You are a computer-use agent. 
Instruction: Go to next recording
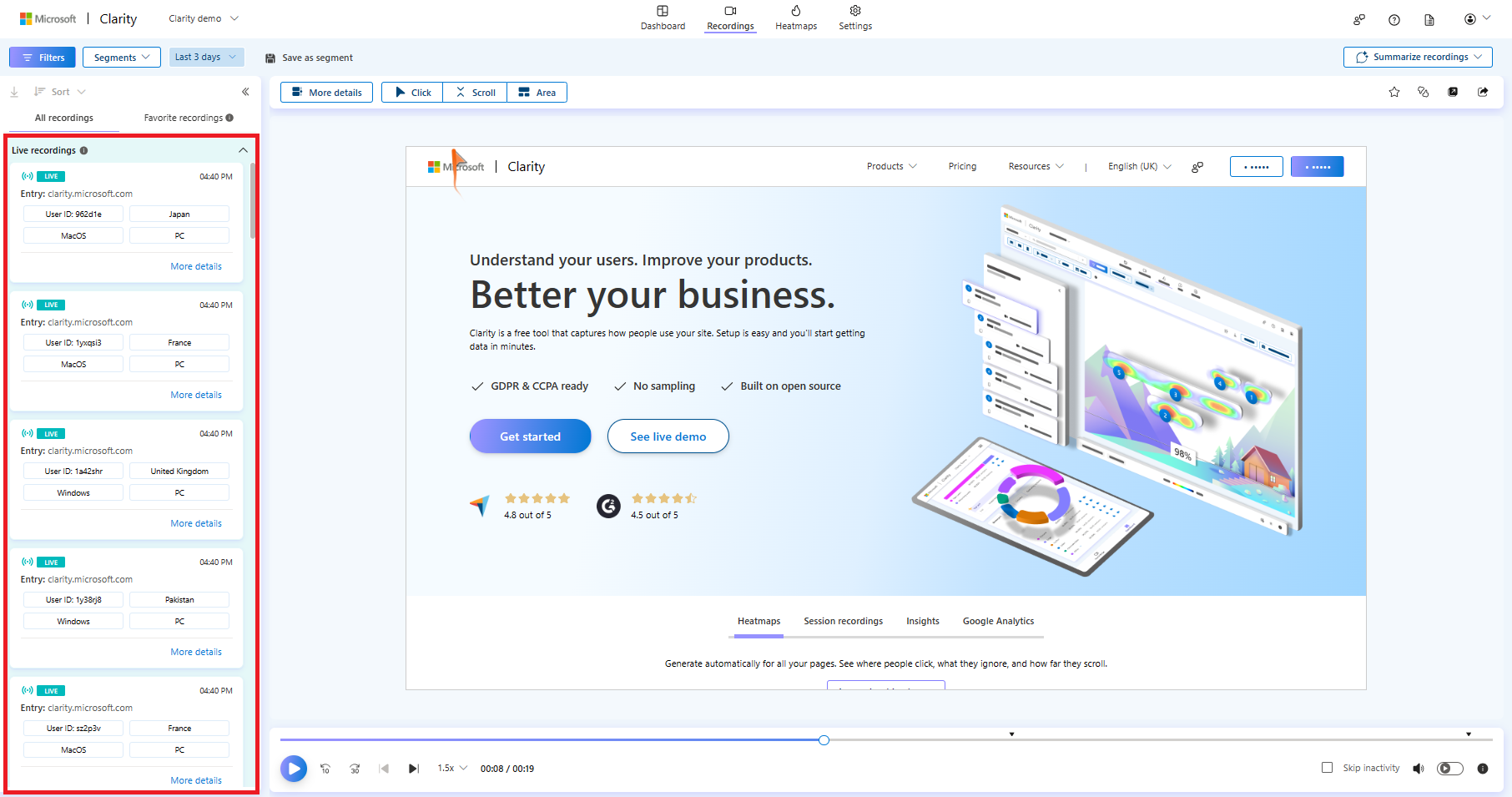[x=413, y=769]
